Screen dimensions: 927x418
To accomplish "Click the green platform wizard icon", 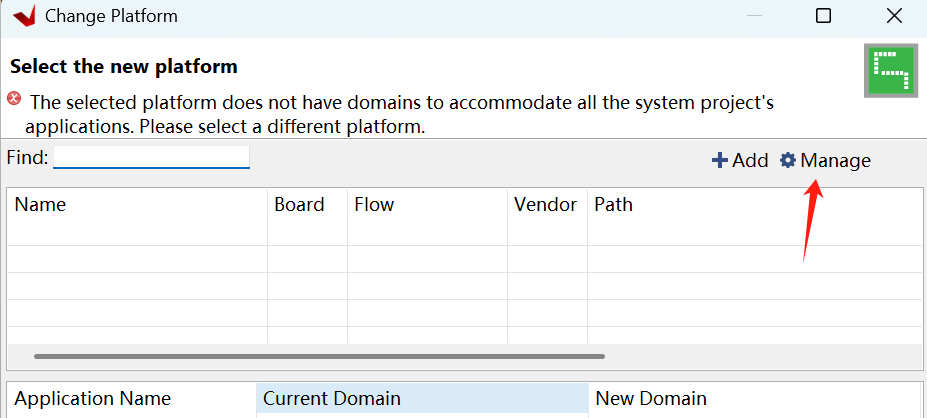I will pyautogui.click(x=892, y=70).
